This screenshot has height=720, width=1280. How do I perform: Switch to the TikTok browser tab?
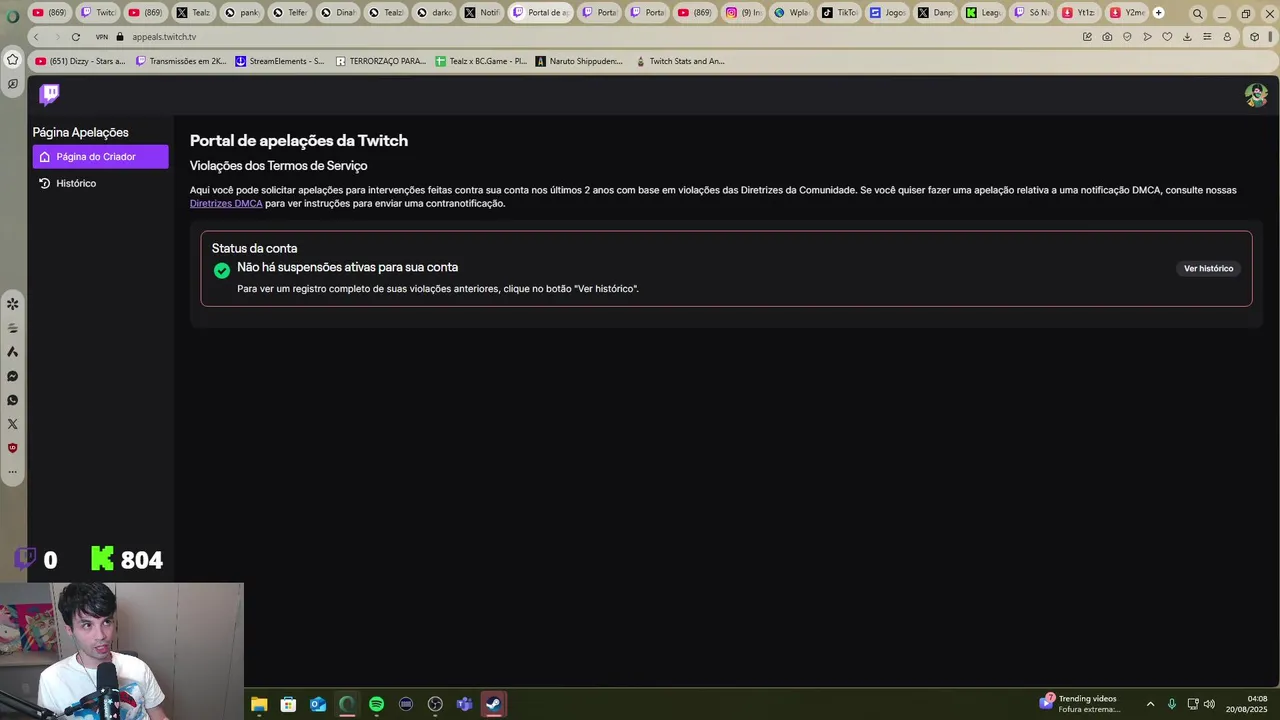[838, 13]
